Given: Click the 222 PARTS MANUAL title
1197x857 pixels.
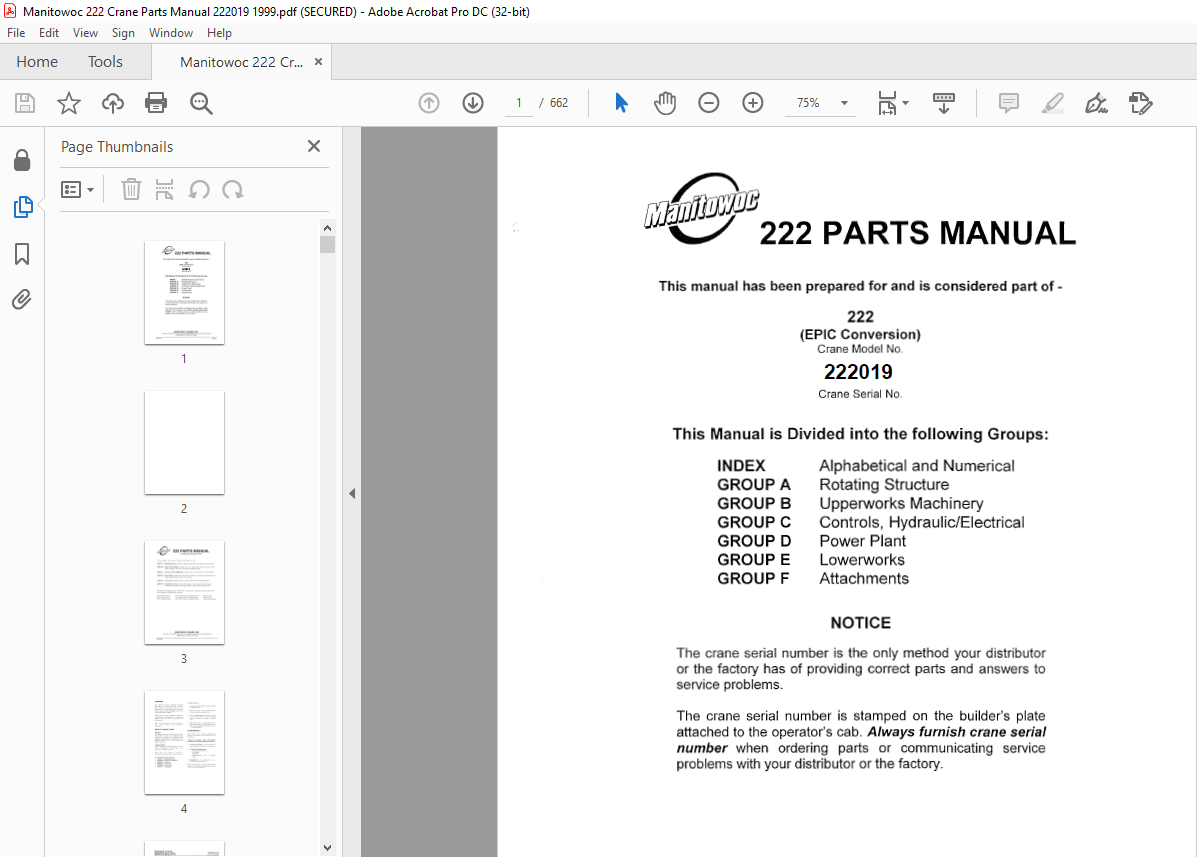Looking at the screenshot, I should point(917,234).
